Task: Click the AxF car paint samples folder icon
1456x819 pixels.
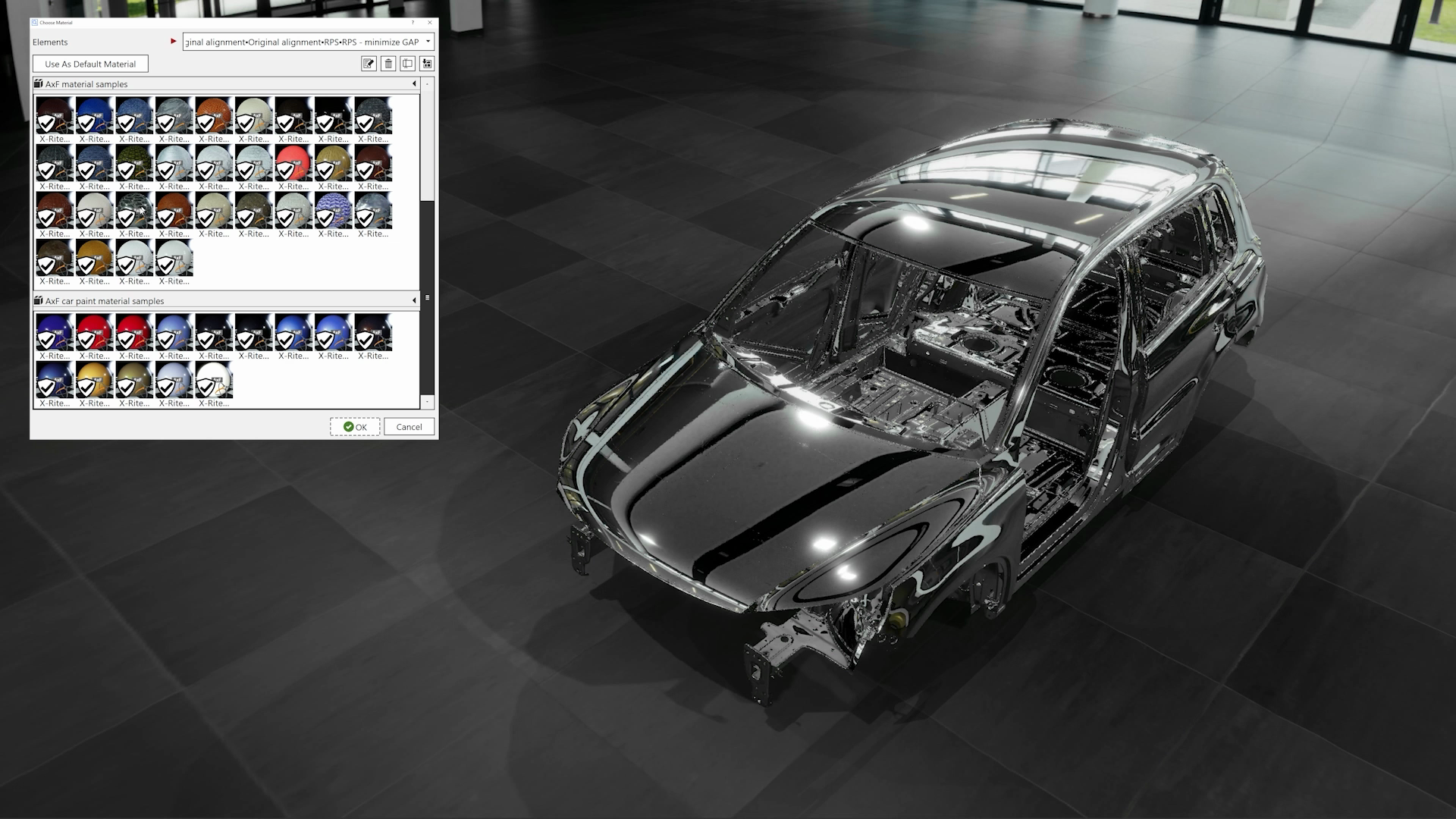Action: coord(39,301)
